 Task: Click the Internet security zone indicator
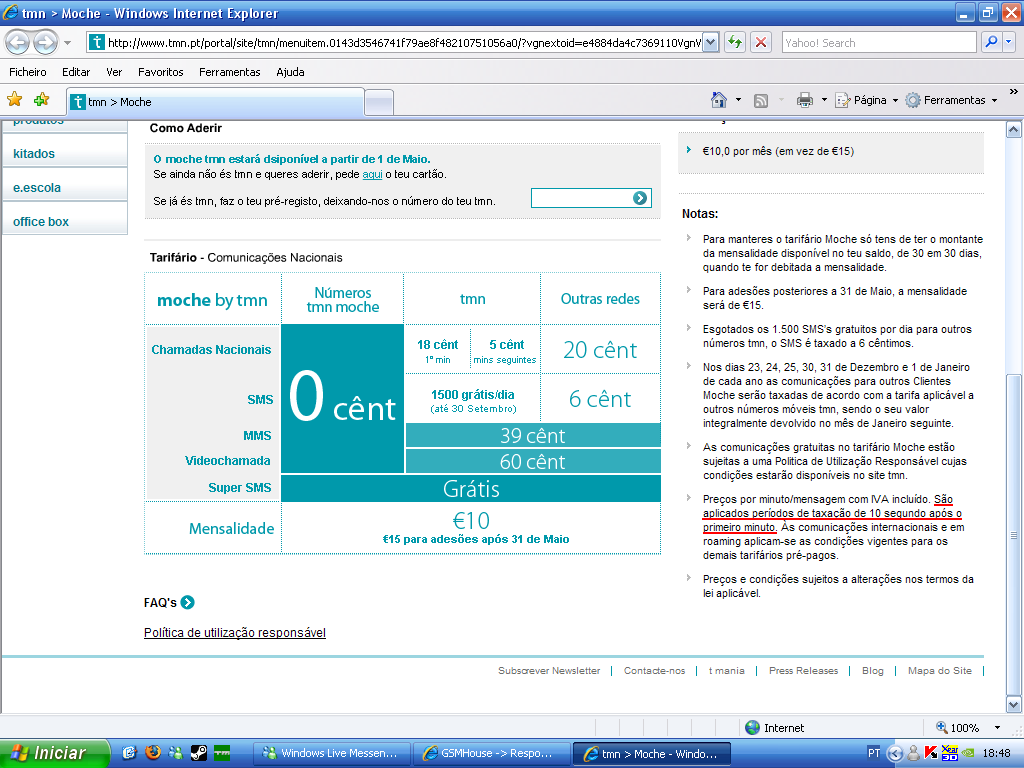pos(775,728)
